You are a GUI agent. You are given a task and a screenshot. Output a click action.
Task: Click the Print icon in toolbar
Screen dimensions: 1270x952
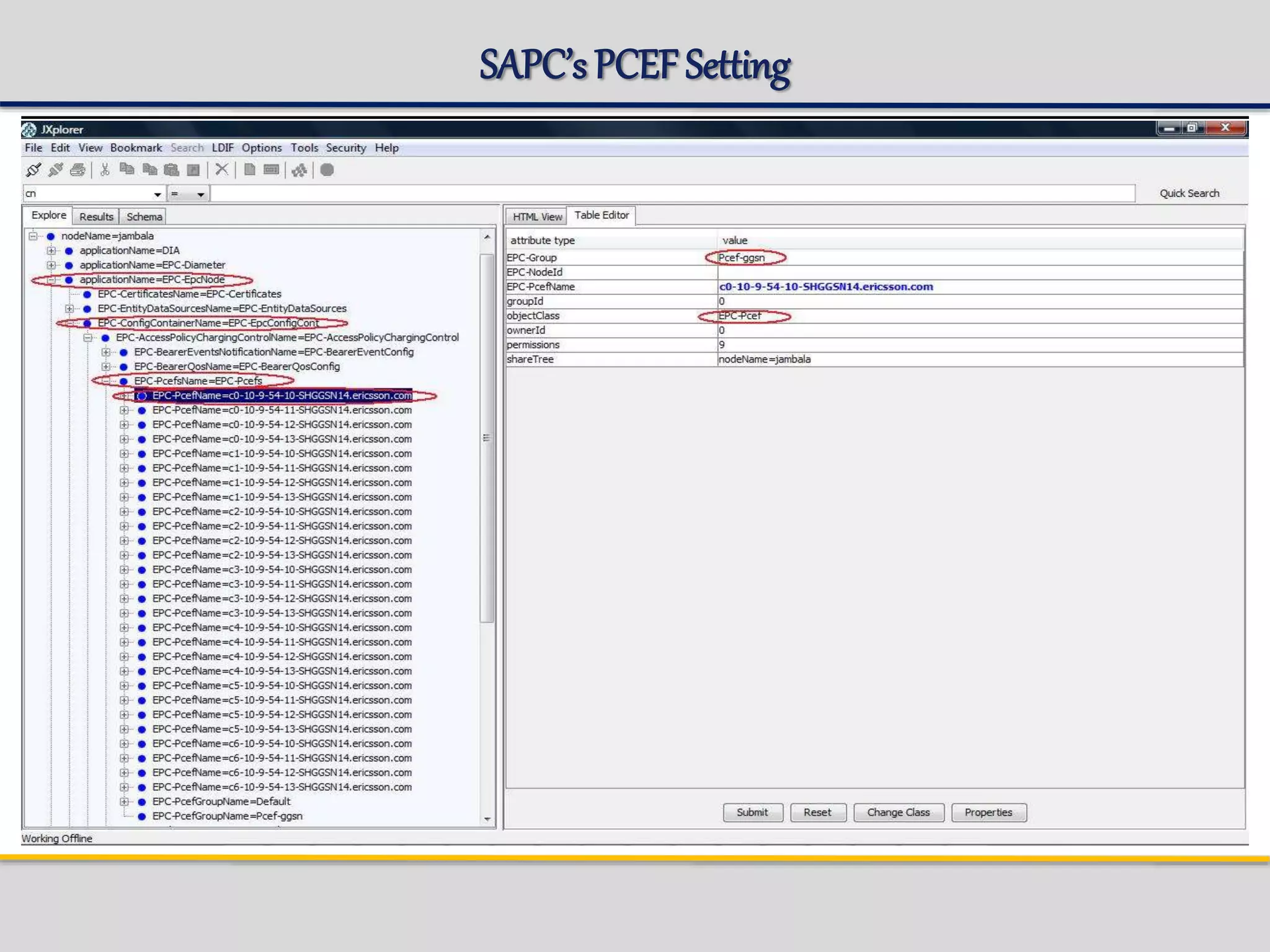(x=78, y=170)
